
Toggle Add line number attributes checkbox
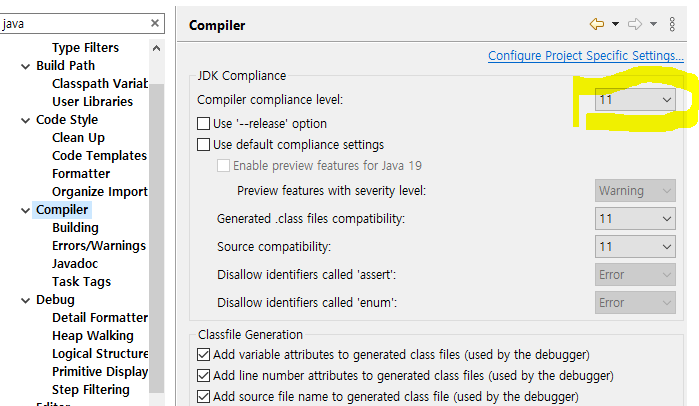point(204,376)
